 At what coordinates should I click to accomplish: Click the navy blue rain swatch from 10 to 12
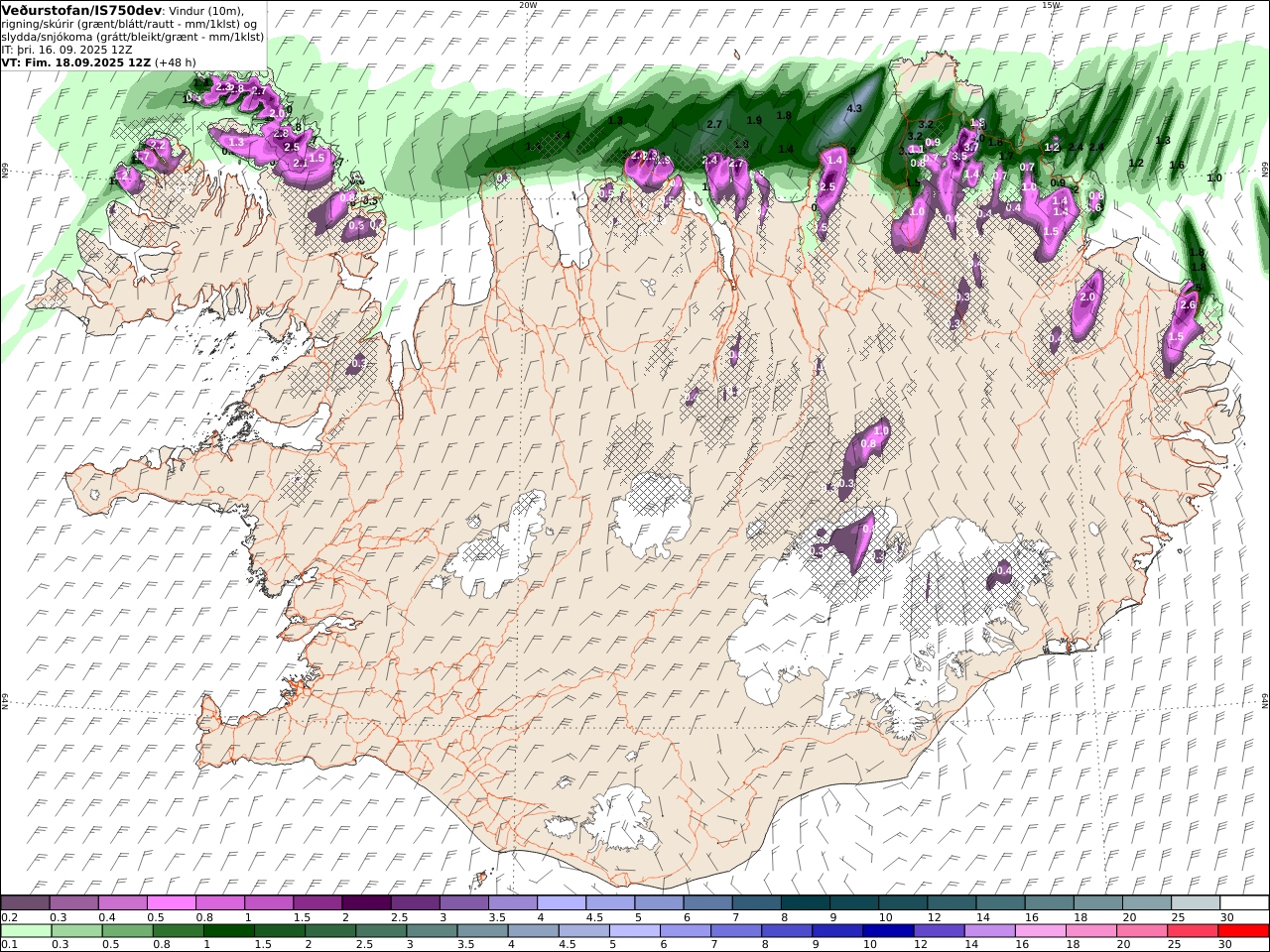887,930
